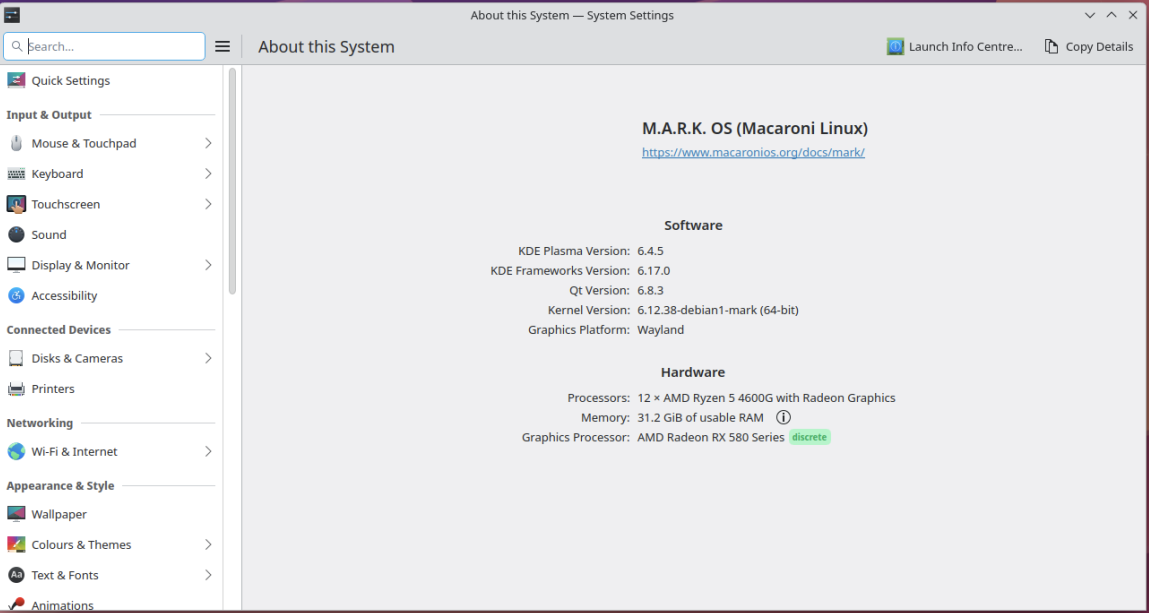Open the hamburger menu next to search
Image resolution: width=1149 pixels, height=613 pixels.
tap(223, 47)
